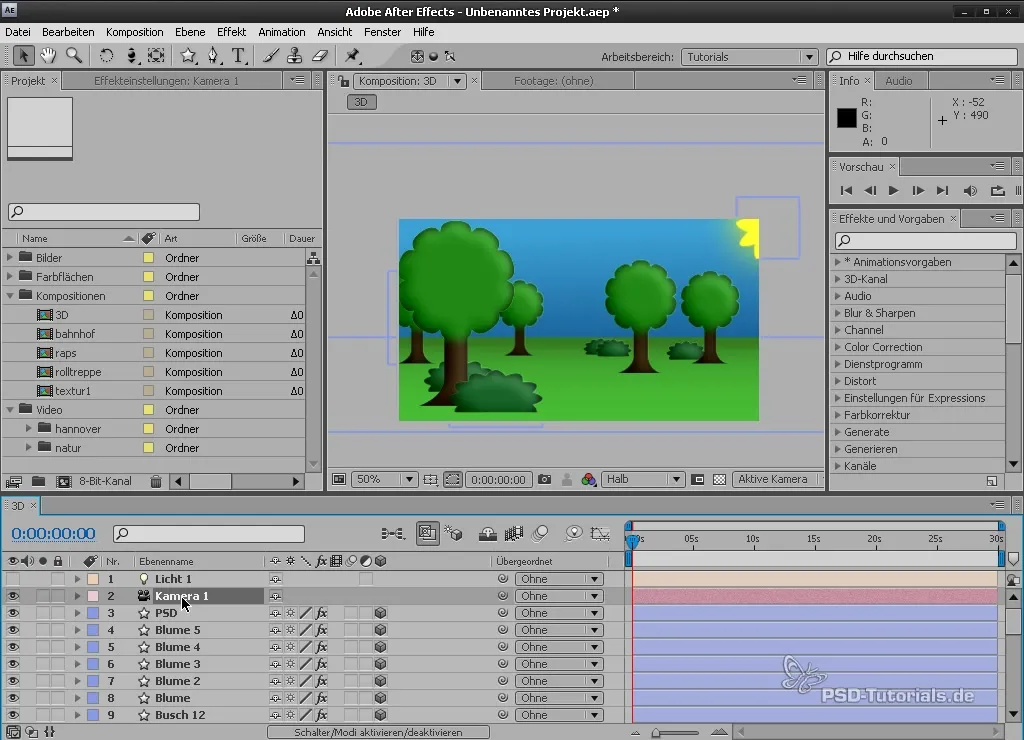Screen dimensions: 1024x740
Task: Open the 50% zoom level dropdown
Action: click(385, 480)
